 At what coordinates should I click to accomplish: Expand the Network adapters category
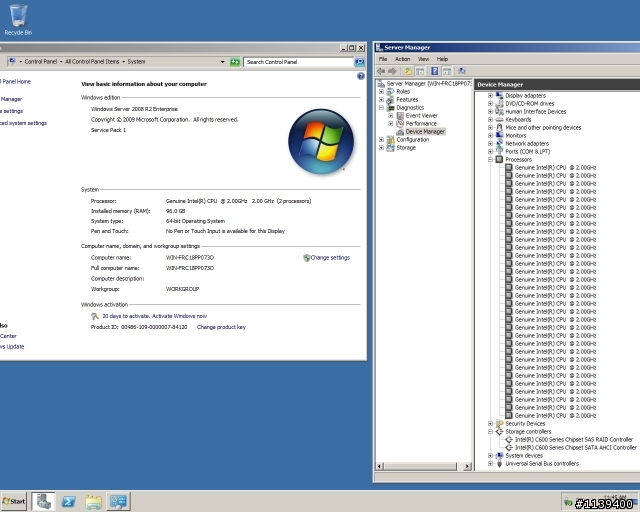(x=490, y=144)
